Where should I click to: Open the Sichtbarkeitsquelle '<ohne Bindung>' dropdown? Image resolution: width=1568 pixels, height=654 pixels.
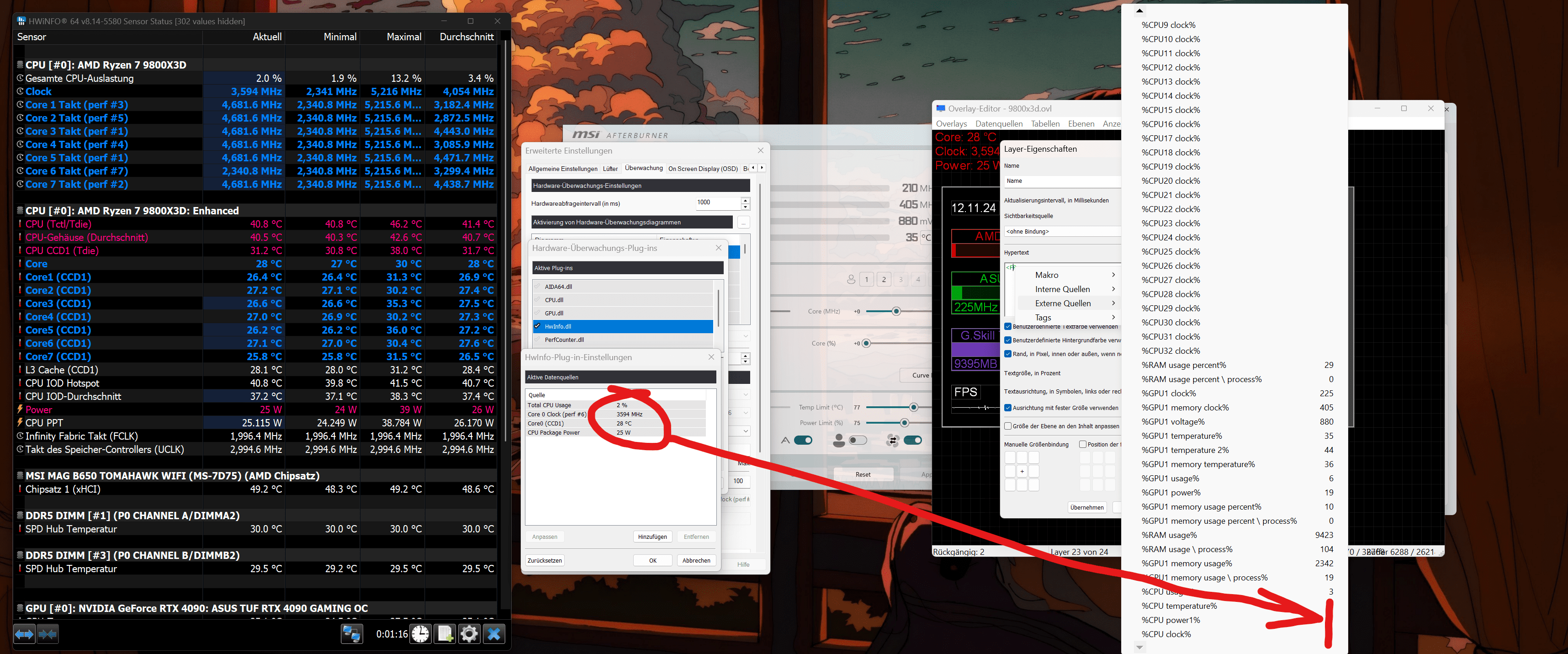[1062, 231]
